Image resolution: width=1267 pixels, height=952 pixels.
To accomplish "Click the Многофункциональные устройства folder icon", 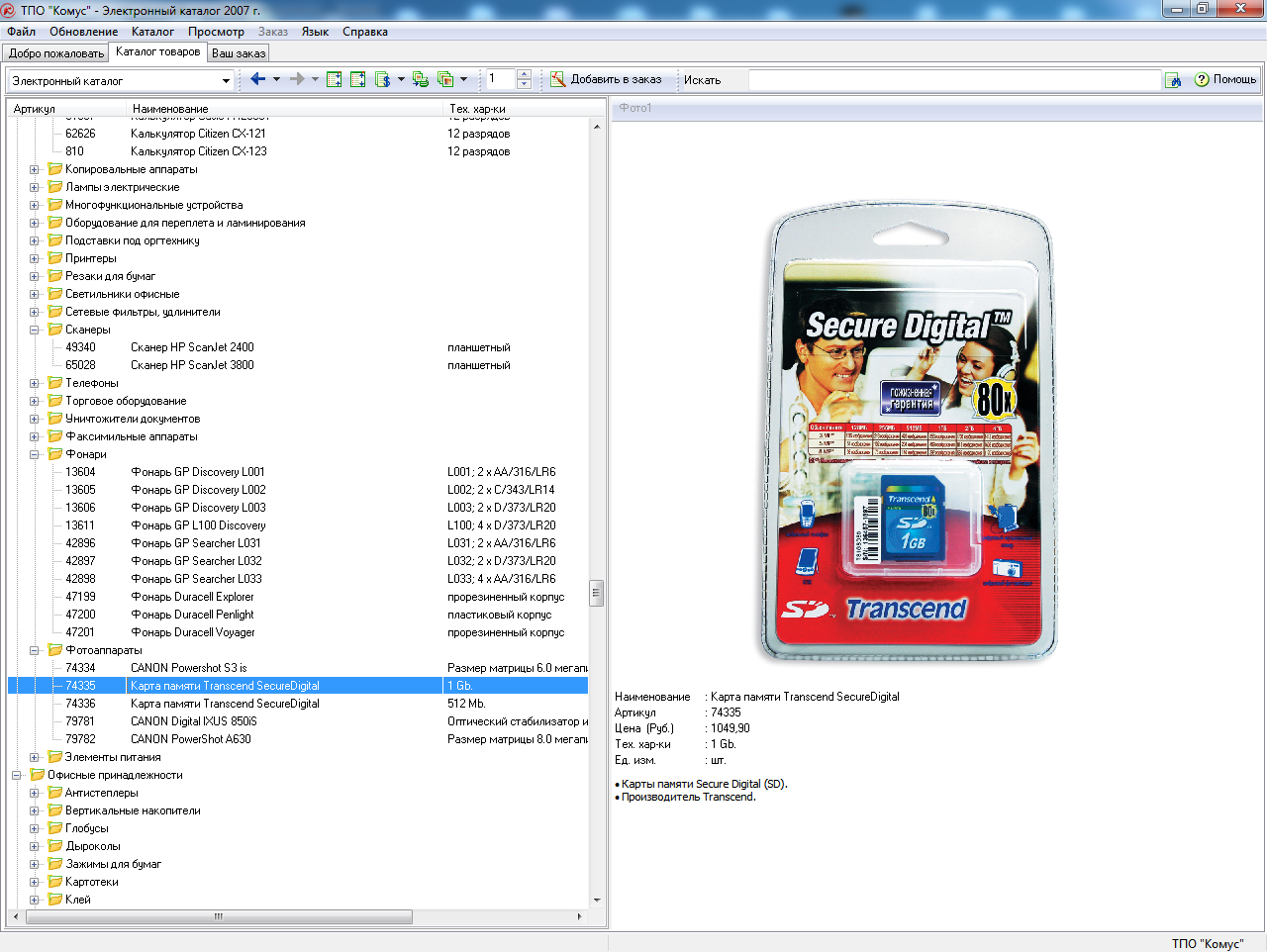I will coord(55,205).
